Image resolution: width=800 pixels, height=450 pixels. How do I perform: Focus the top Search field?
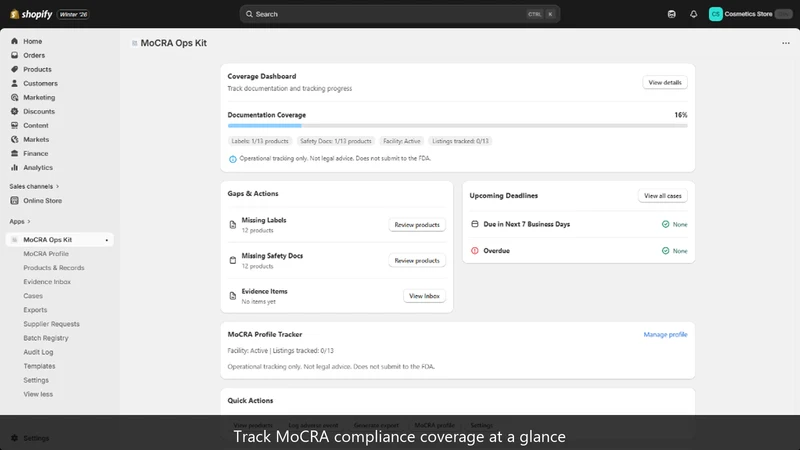click(x=399, y=14)
